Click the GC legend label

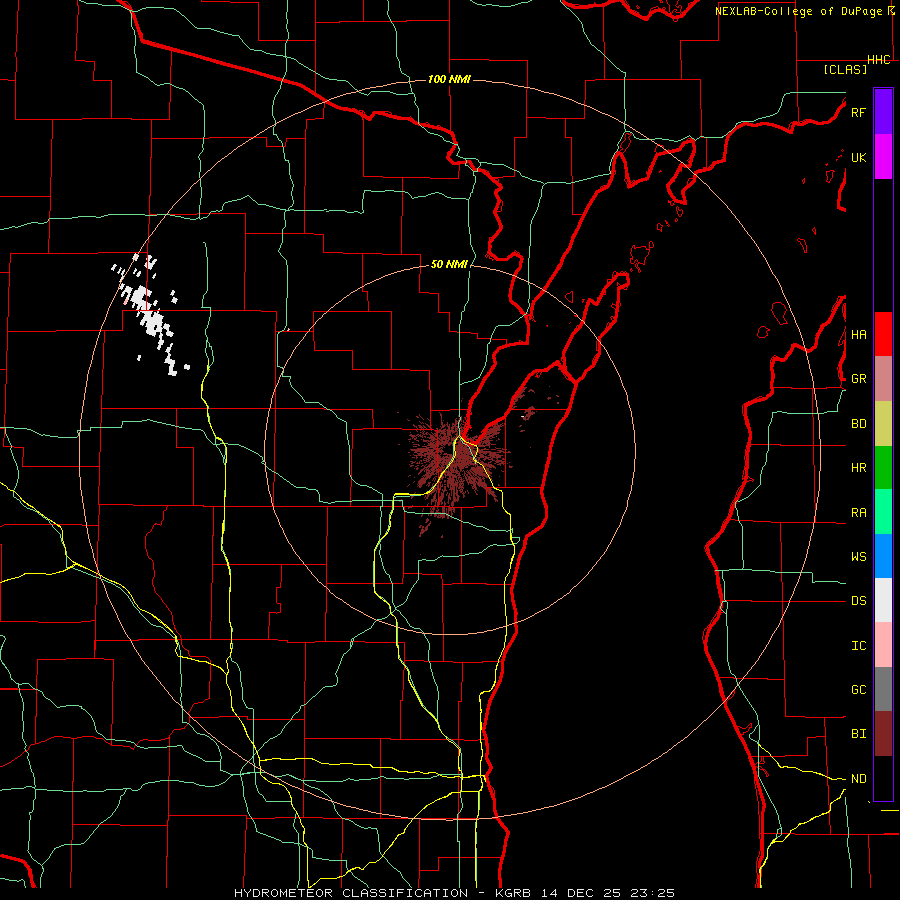tap(858, 689)
